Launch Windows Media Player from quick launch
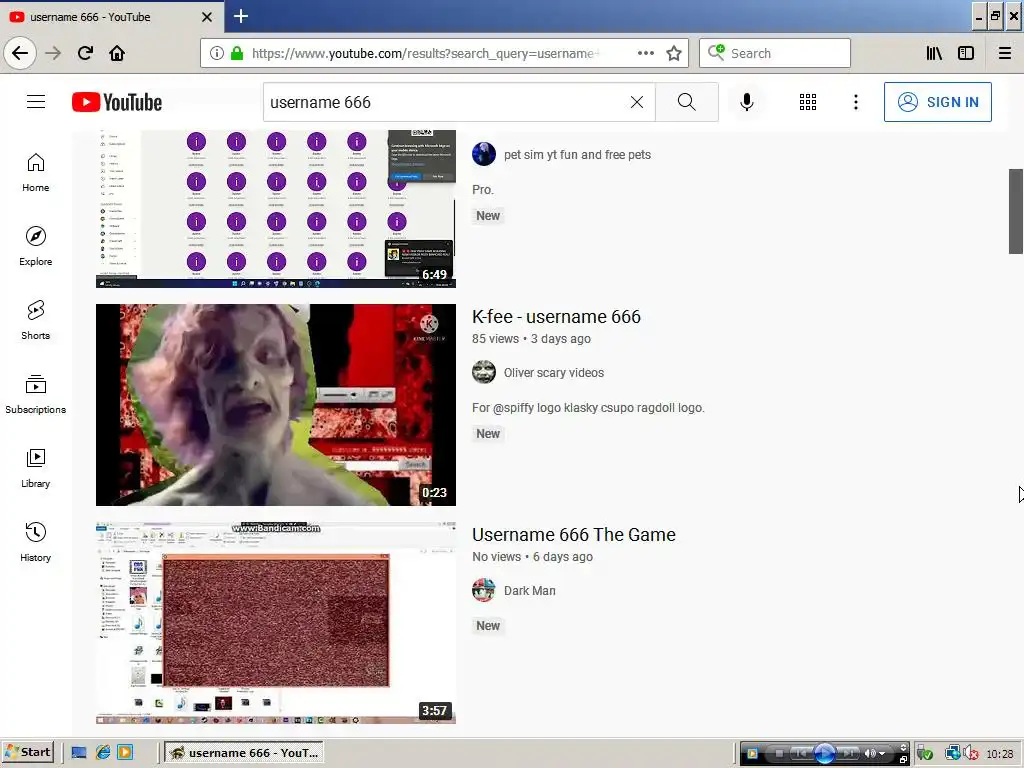Viewport: 1024px width, 768px height. click(x=125, y=752)
